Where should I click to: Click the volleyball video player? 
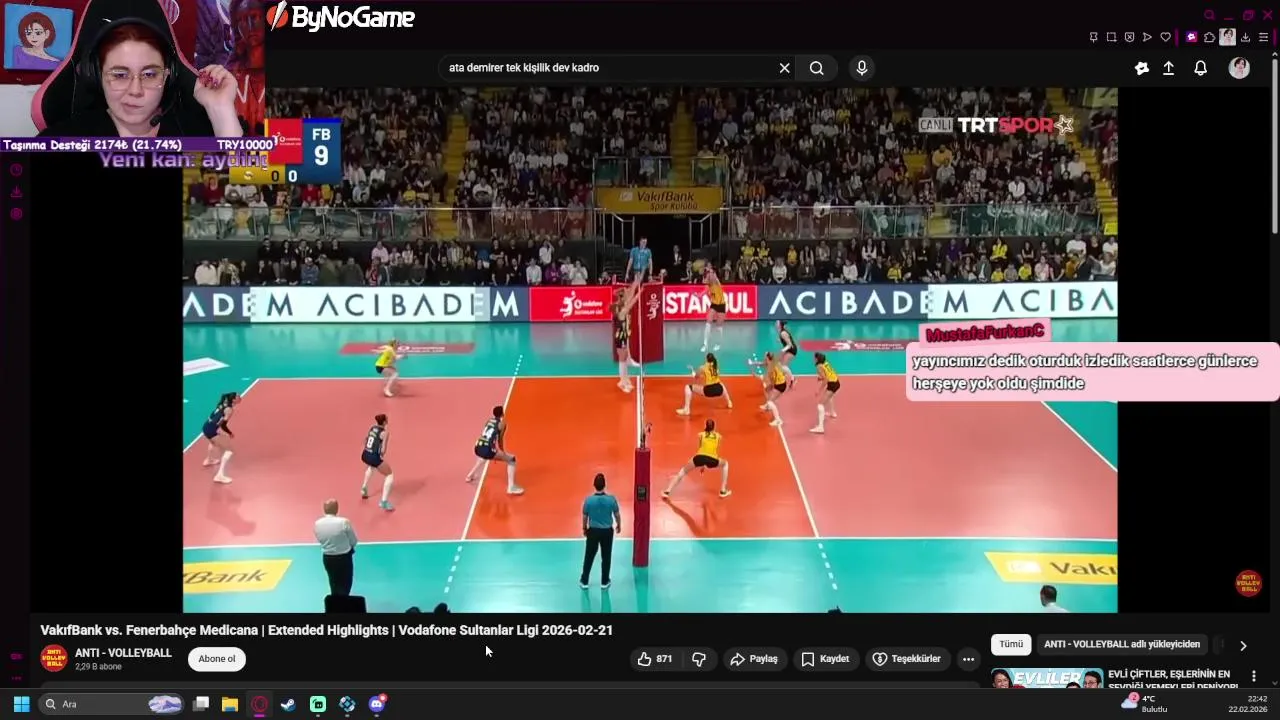pos(650,350)
